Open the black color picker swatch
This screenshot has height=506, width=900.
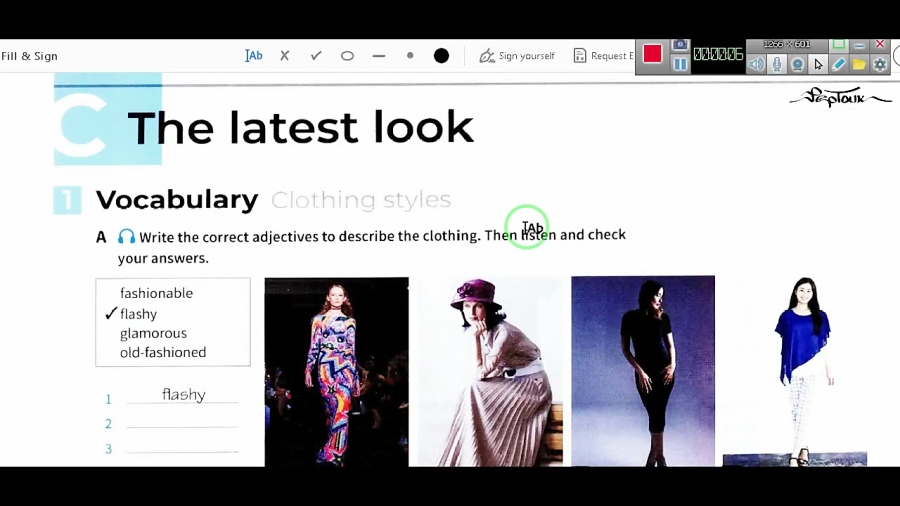(441, 56)
